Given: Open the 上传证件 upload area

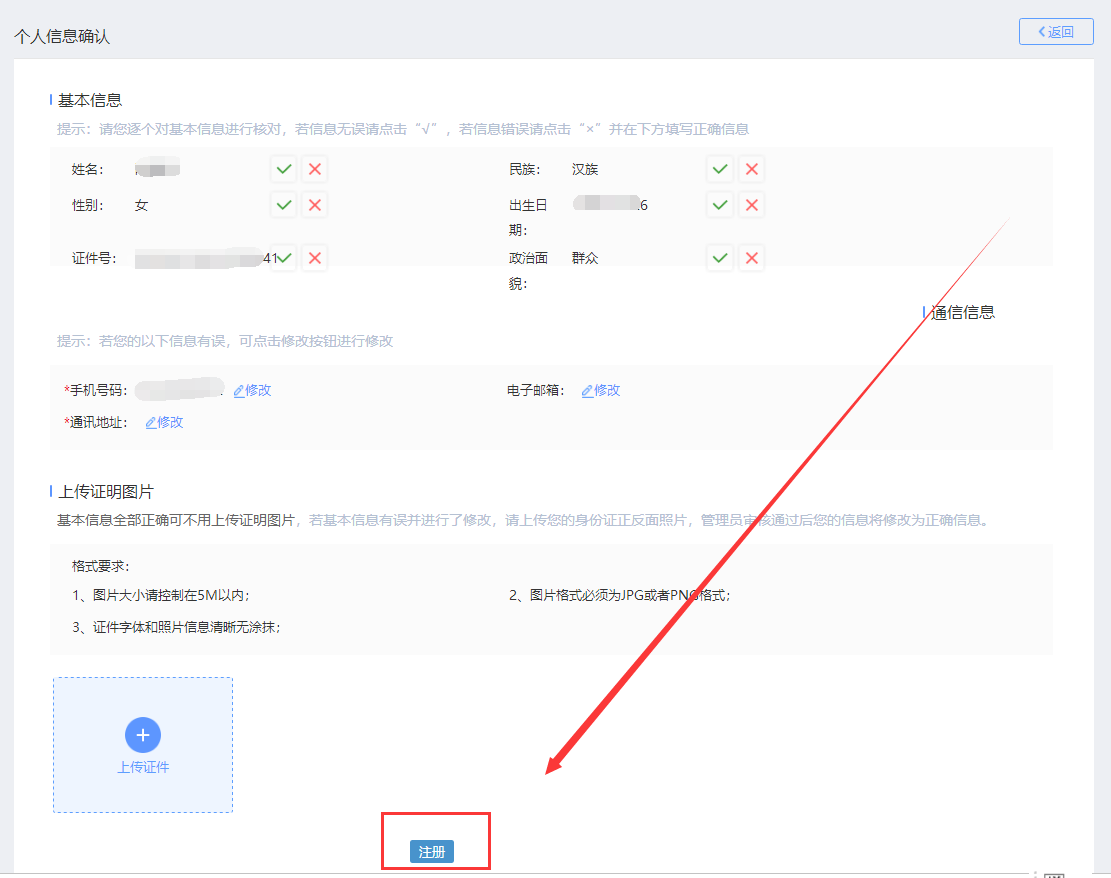Looking at the screenshot, I should click(143, 767).
